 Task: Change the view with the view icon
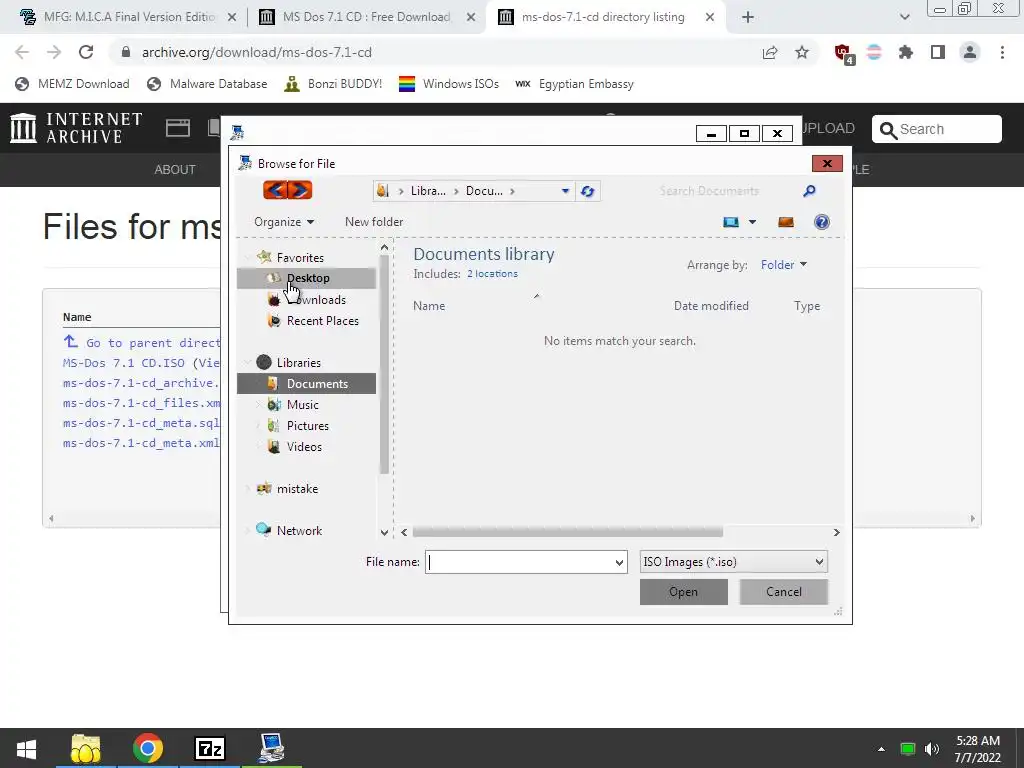731,222
